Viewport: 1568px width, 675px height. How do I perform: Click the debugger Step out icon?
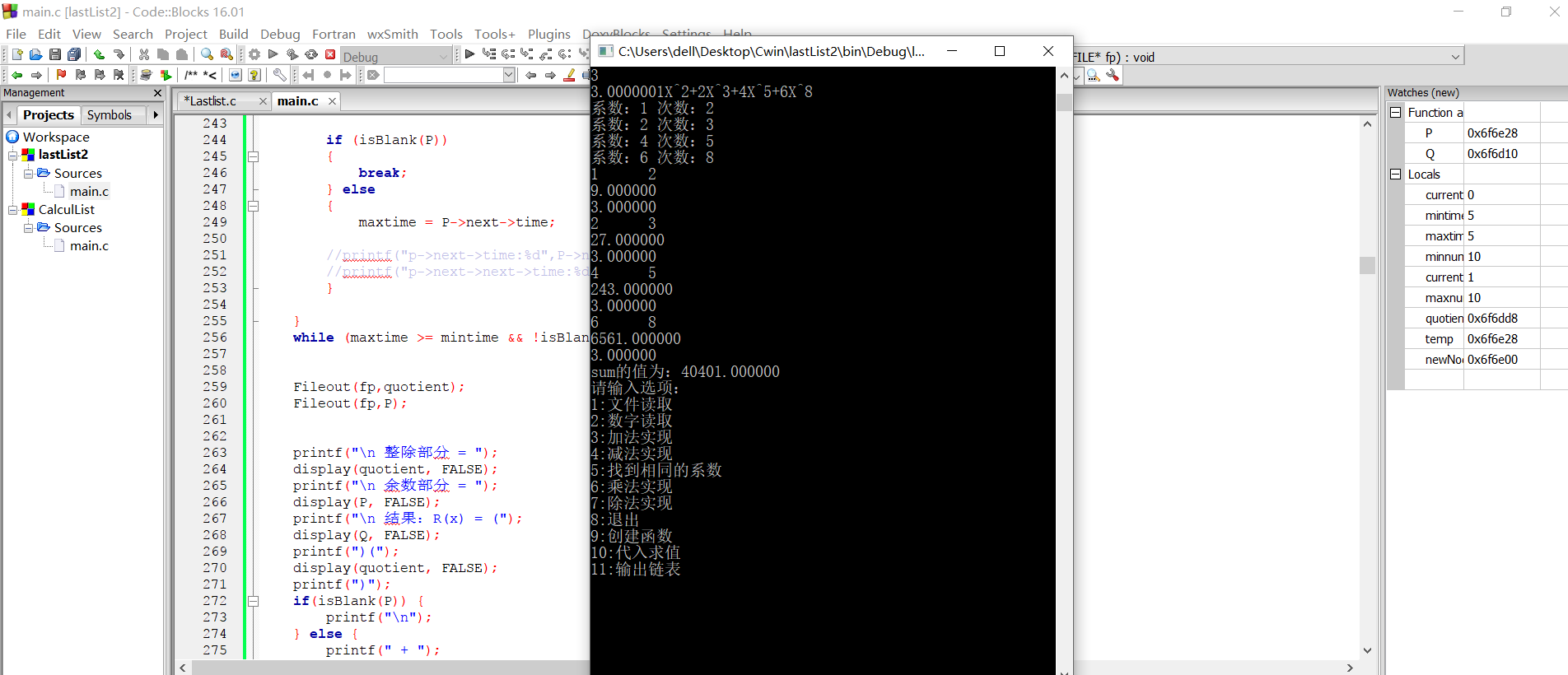click(x=546, y=54)
